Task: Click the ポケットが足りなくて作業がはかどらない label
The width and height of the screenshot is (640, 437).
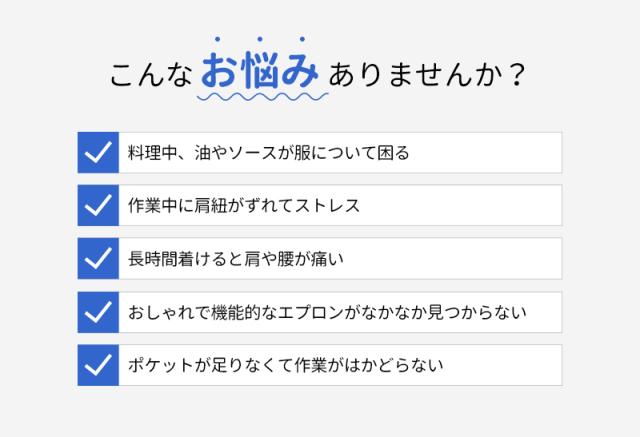Action: tap(286, 366)
